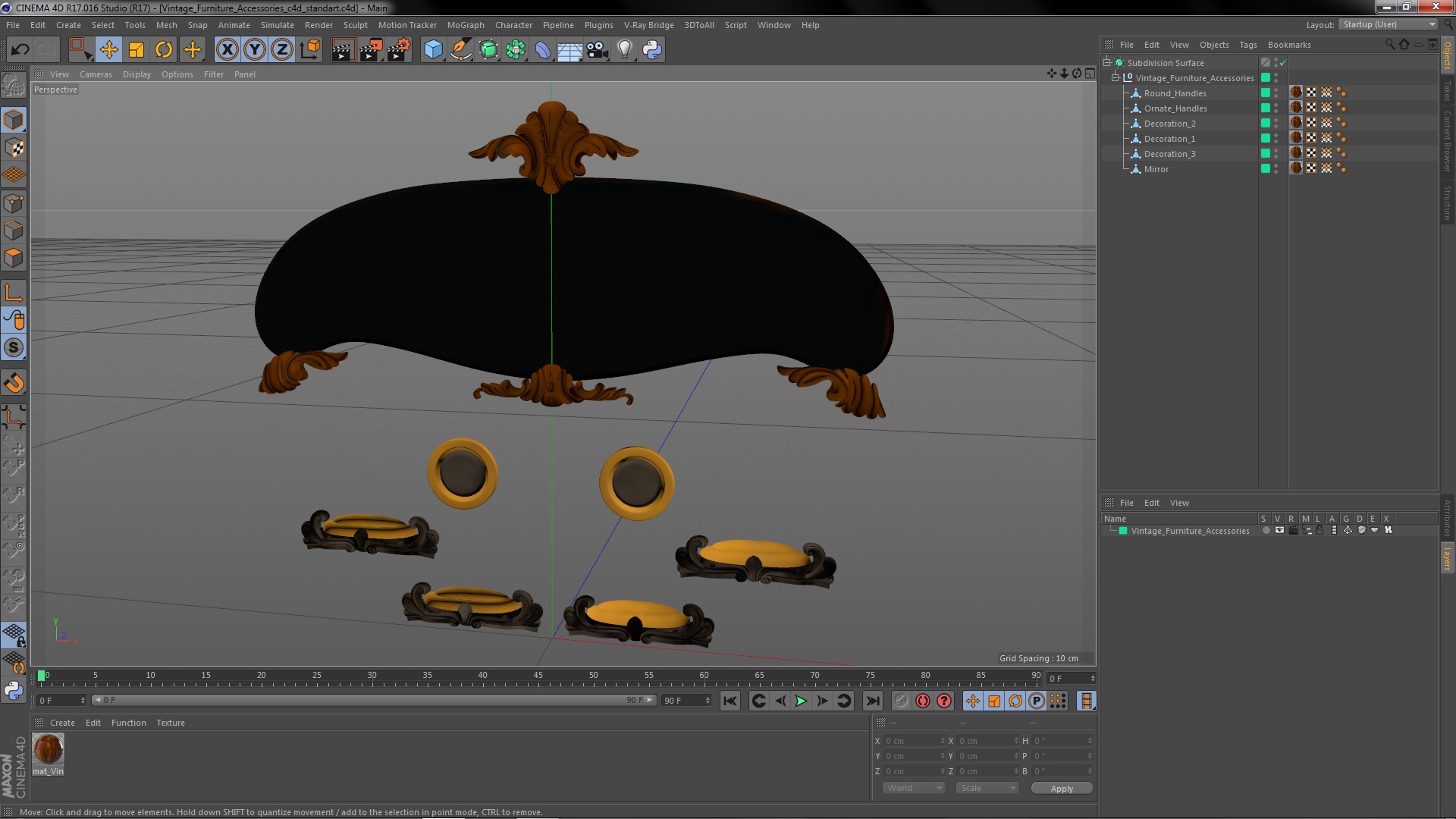Screen dimensions: 1456x819
Task: Click the Coordinate System icon
Action: pyautogui.click(x=309, y=50)
